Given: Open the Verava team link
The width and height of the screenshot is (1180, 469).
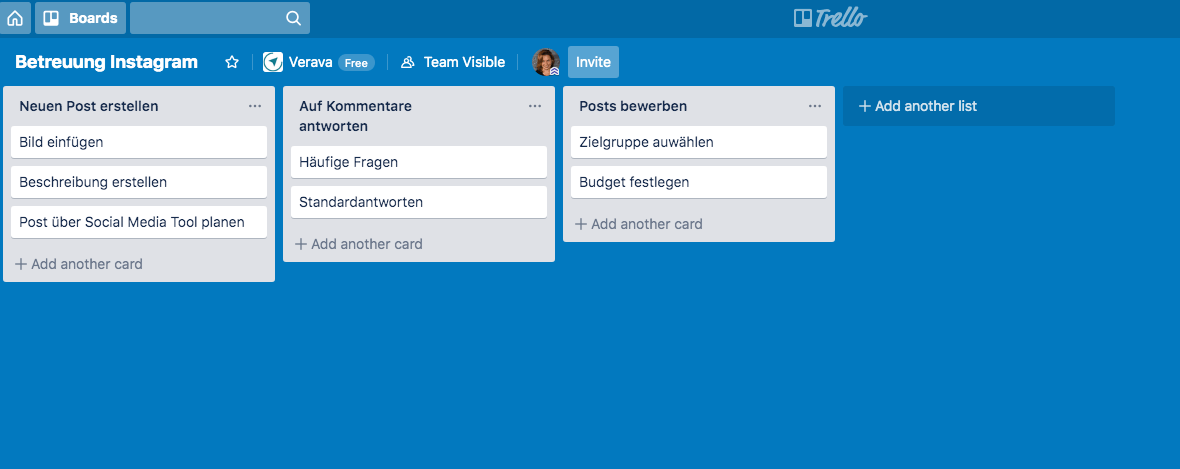Looking at the screenshot, I should tap(310, 62).
